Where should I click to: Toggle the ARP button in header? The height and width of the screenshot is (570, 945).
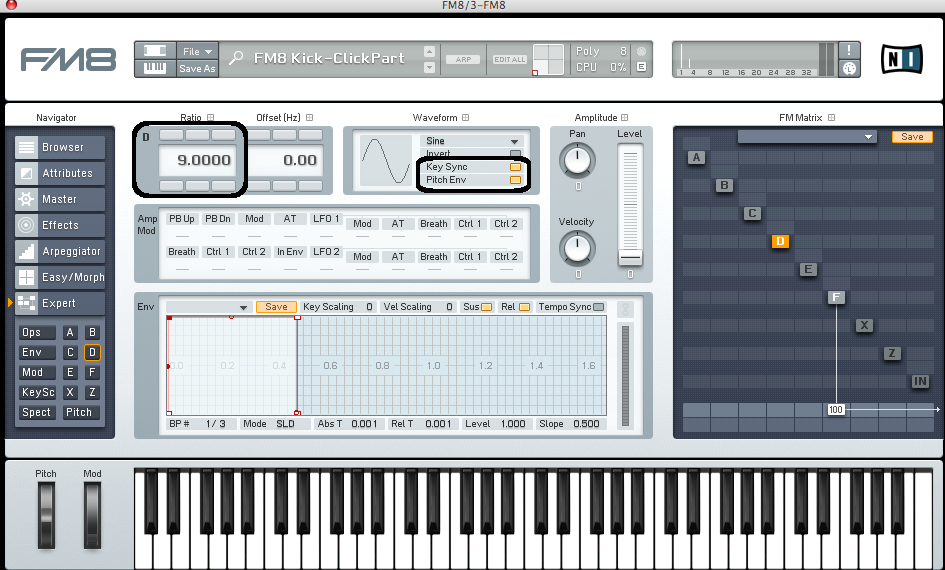tap(463, 60)
